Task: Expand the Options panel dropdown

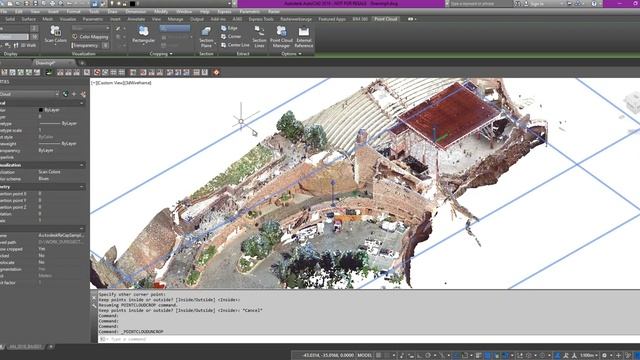Action: coord(291,54)
